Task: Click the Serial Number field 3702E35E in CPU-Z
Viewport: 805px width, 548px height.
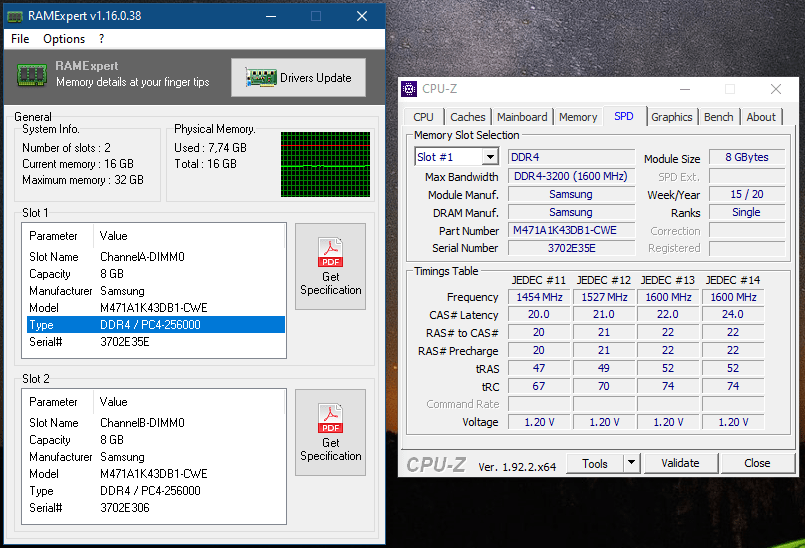Action: click(x=571, y=248)
